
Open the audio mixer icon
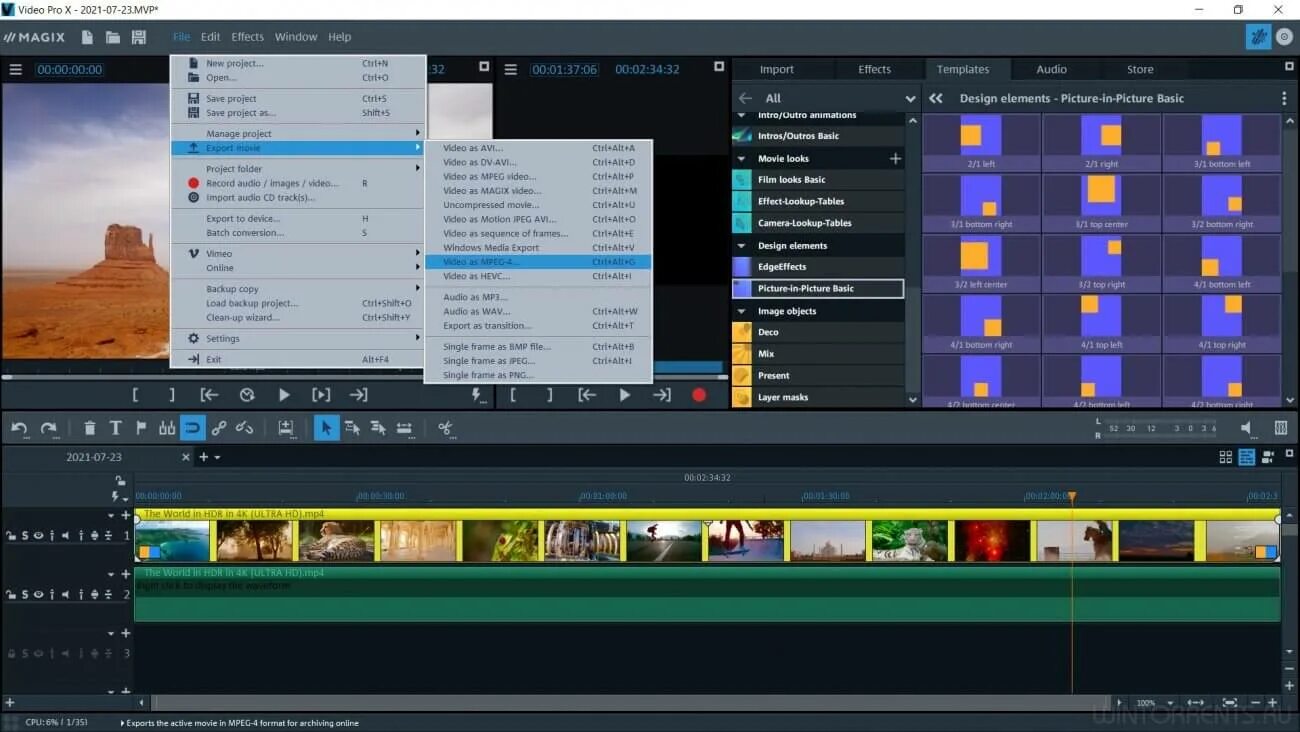(x=1281, y=428)
